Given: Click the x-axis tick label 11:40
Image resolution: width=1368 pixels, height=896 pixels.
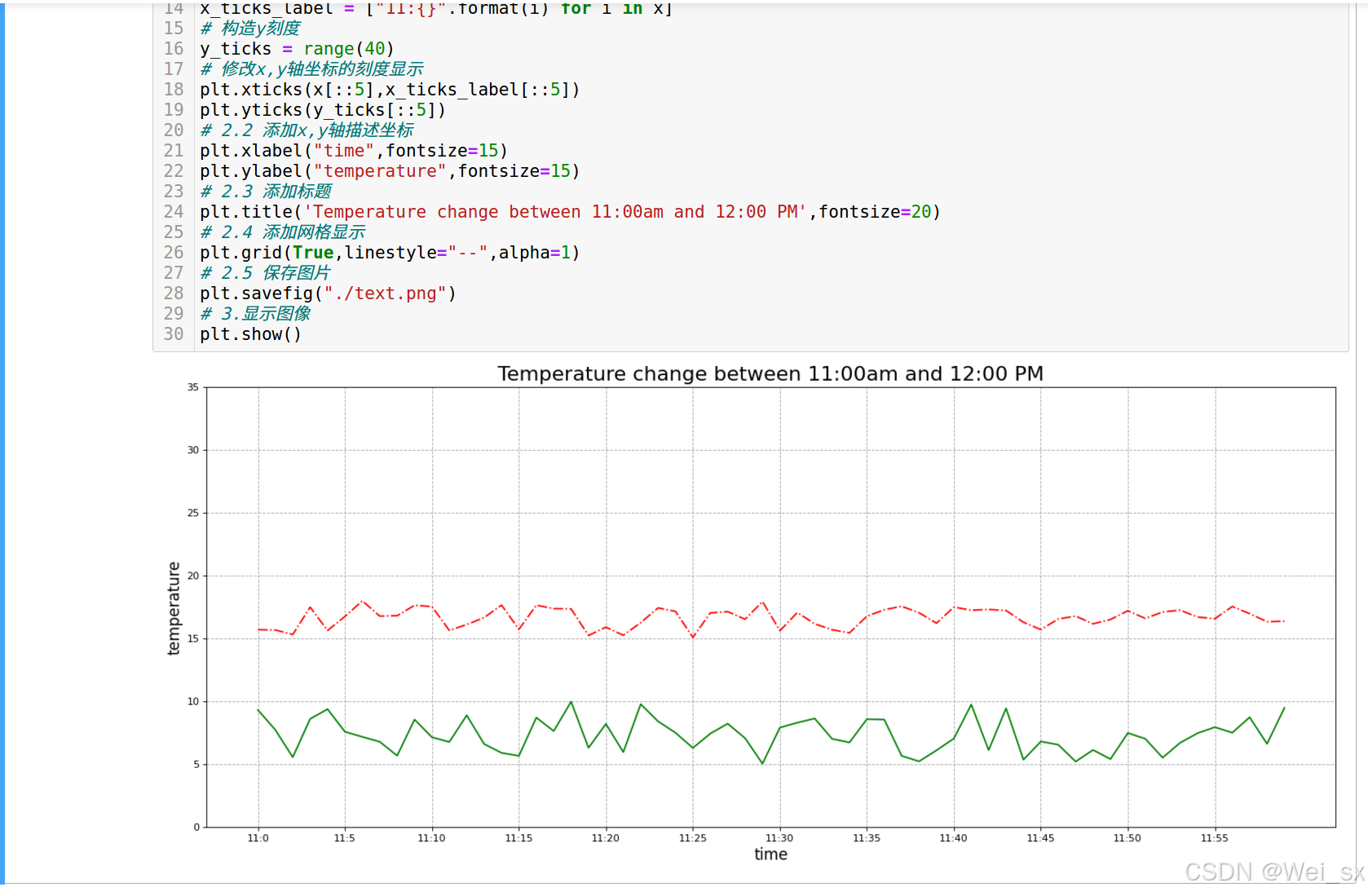Looking at the screenshot, I should click(954, 838).
